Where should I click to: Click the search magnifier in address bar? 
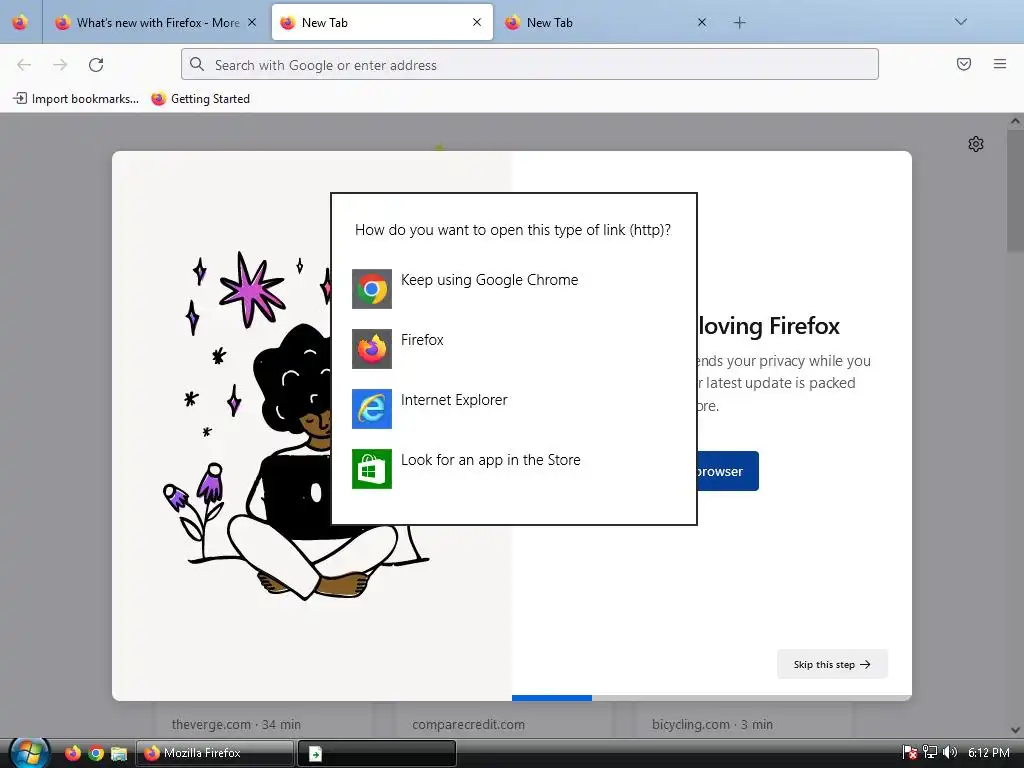tap(197, 64)
